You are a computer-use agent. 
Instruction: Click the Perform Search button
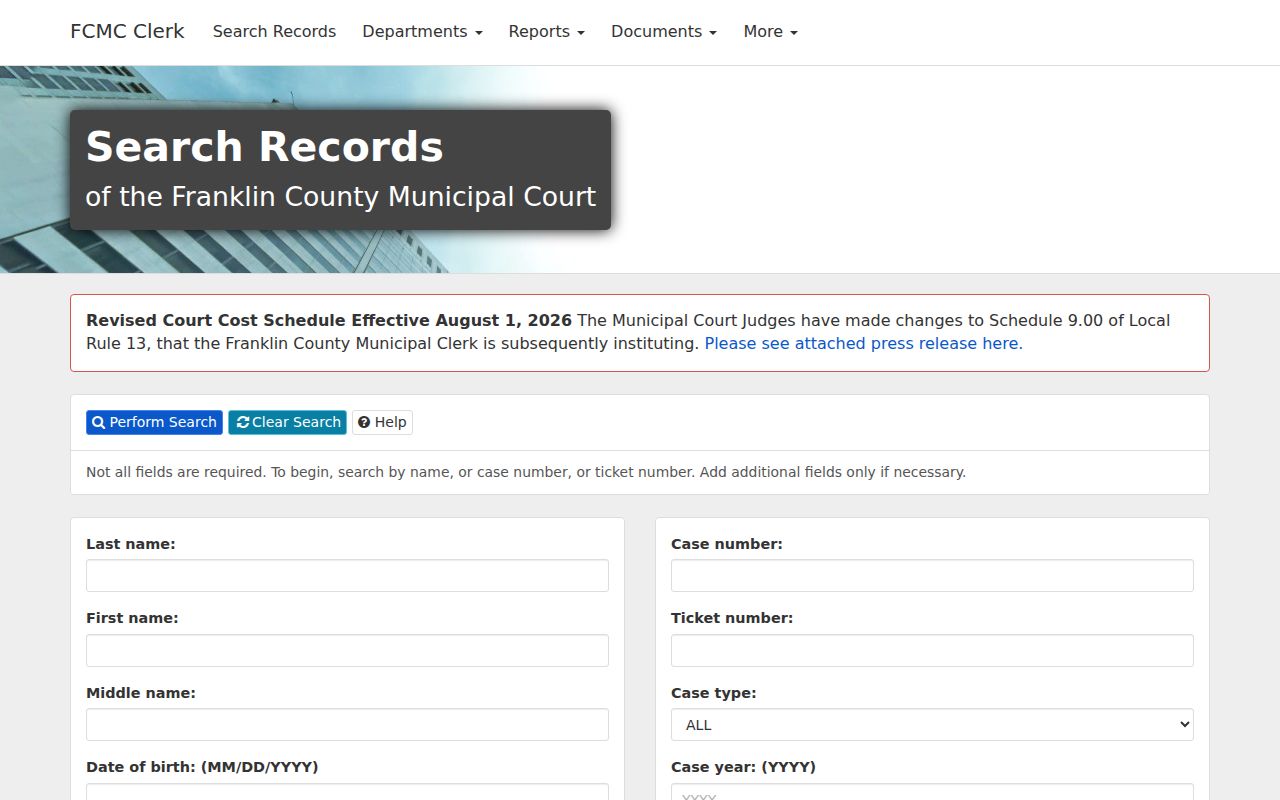[154, 422]
